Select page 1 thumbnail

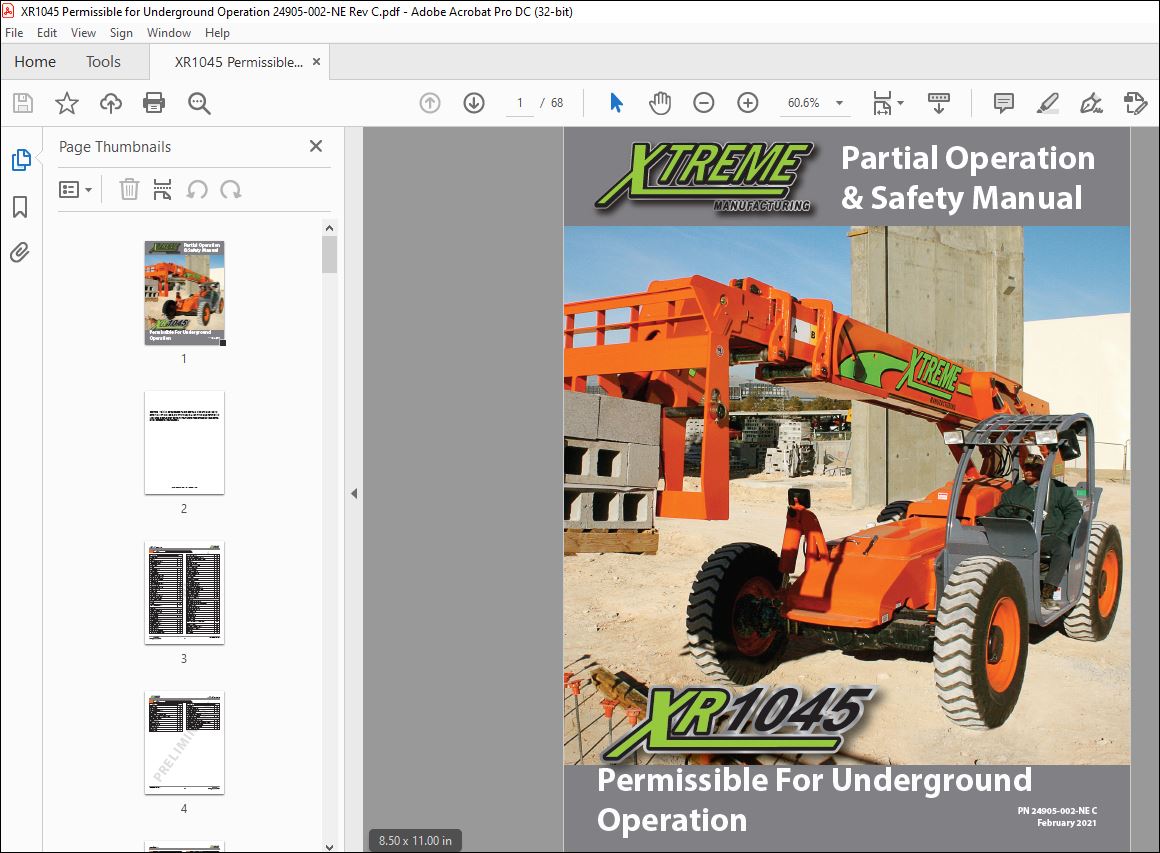184,293
